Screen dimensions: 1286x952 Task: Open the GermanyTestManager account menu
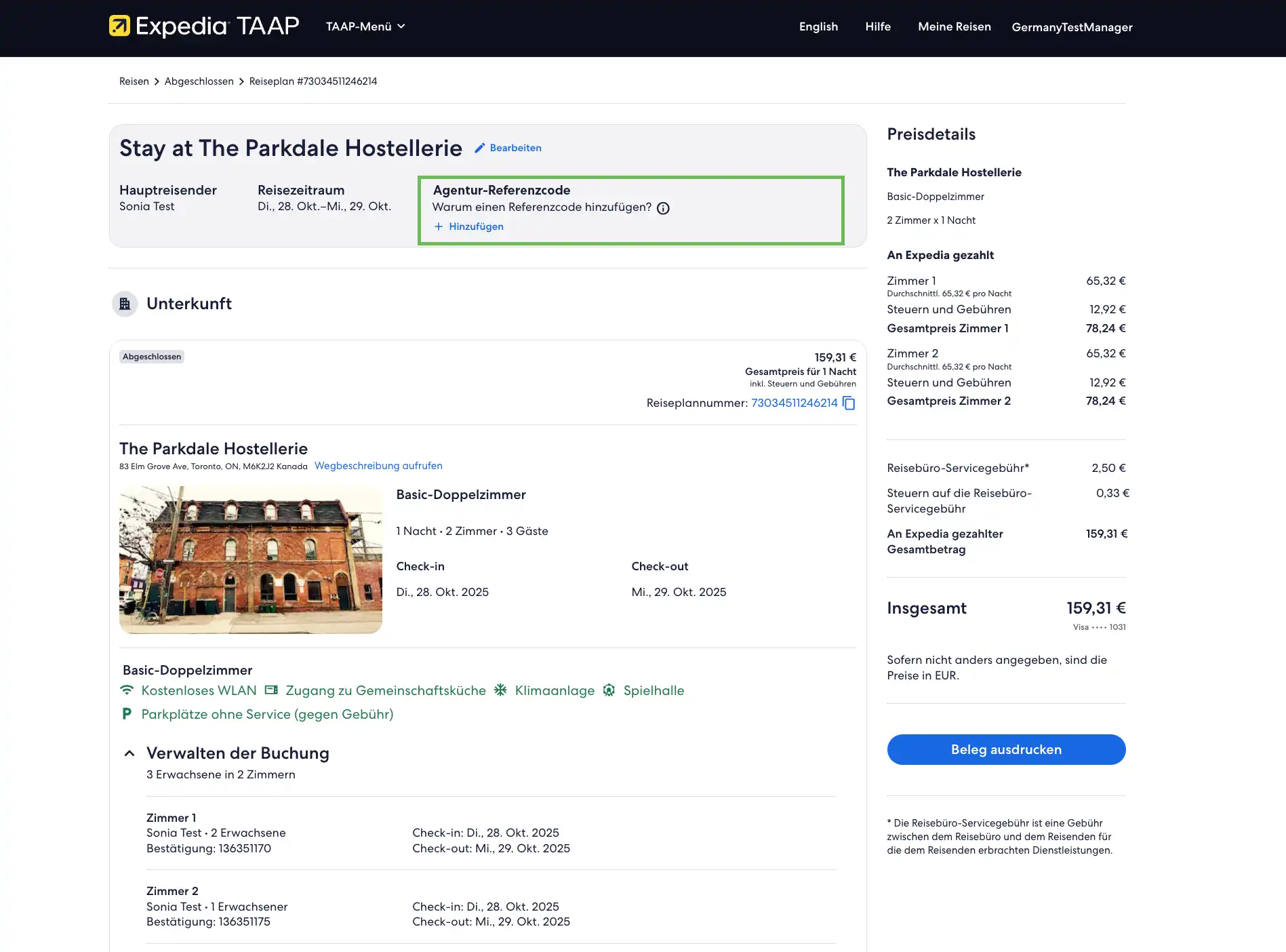(x=1072, y=27)
